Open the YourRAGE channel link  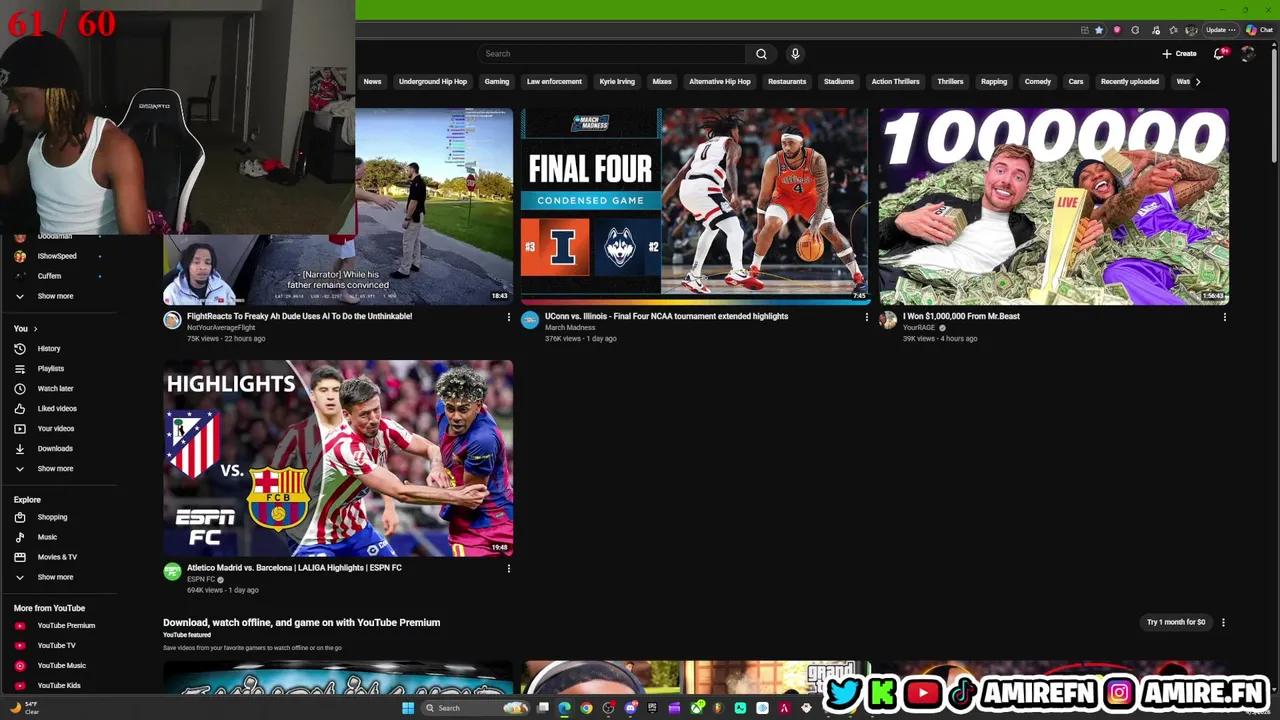(919, 328)
